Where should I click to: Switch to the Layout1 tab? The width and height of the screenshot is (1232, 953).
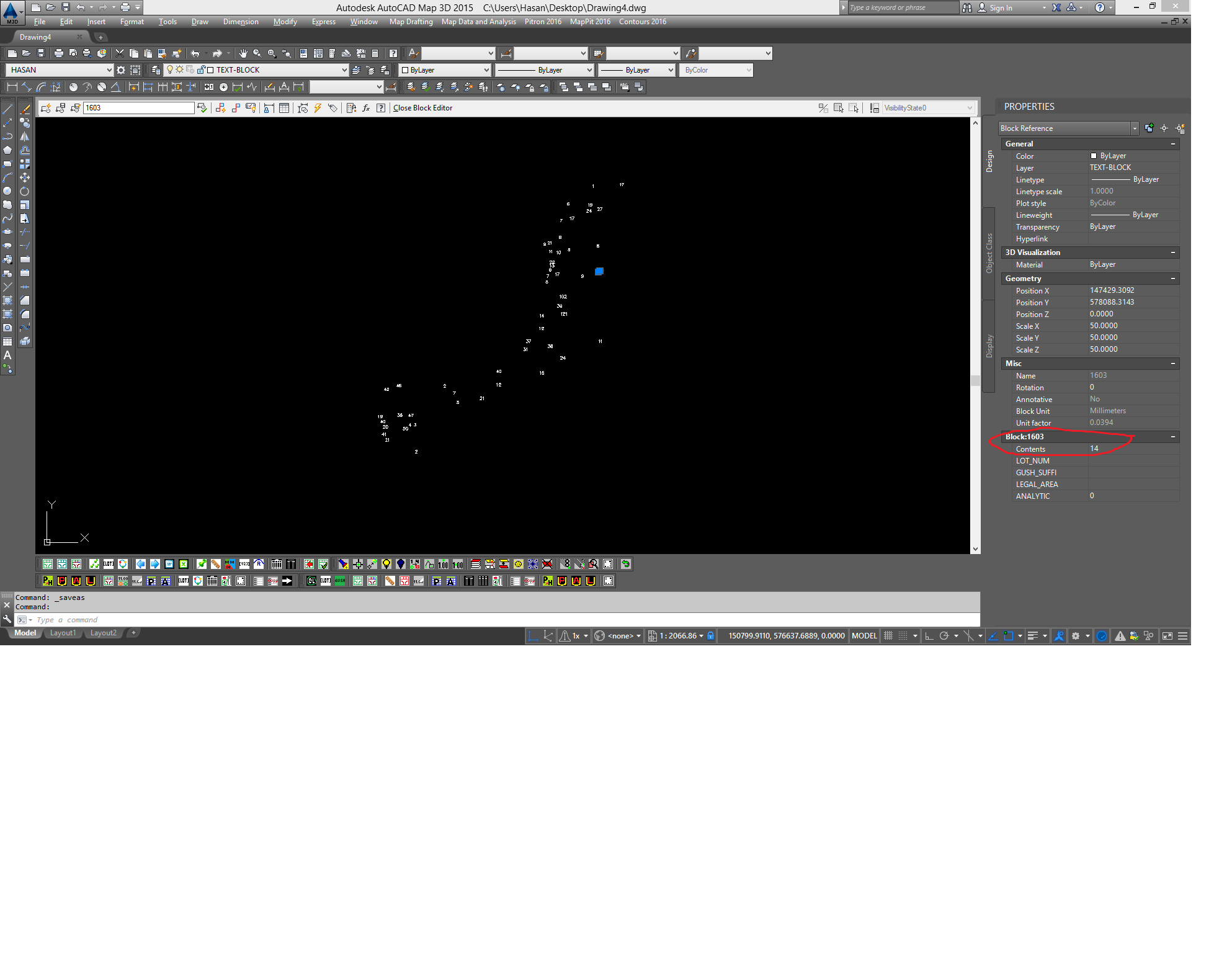pyautogui.click(x=63, y=633)
